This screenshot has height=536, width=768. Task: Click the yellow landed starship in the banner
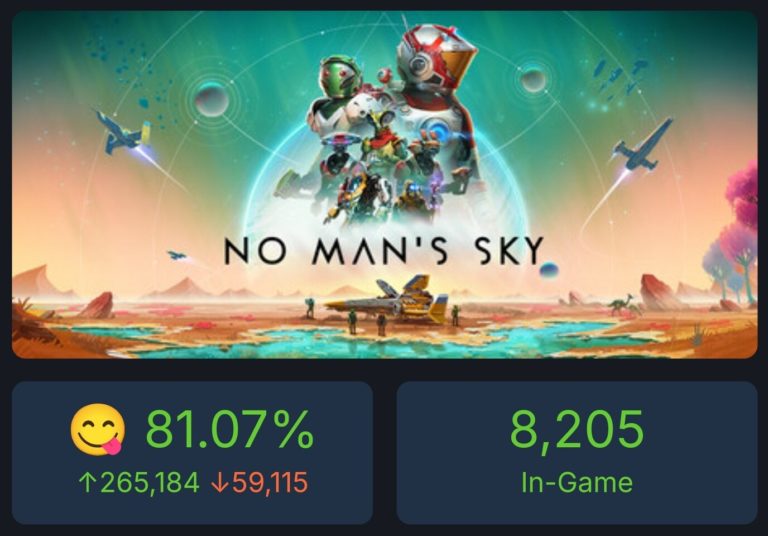tap(393, 298)
